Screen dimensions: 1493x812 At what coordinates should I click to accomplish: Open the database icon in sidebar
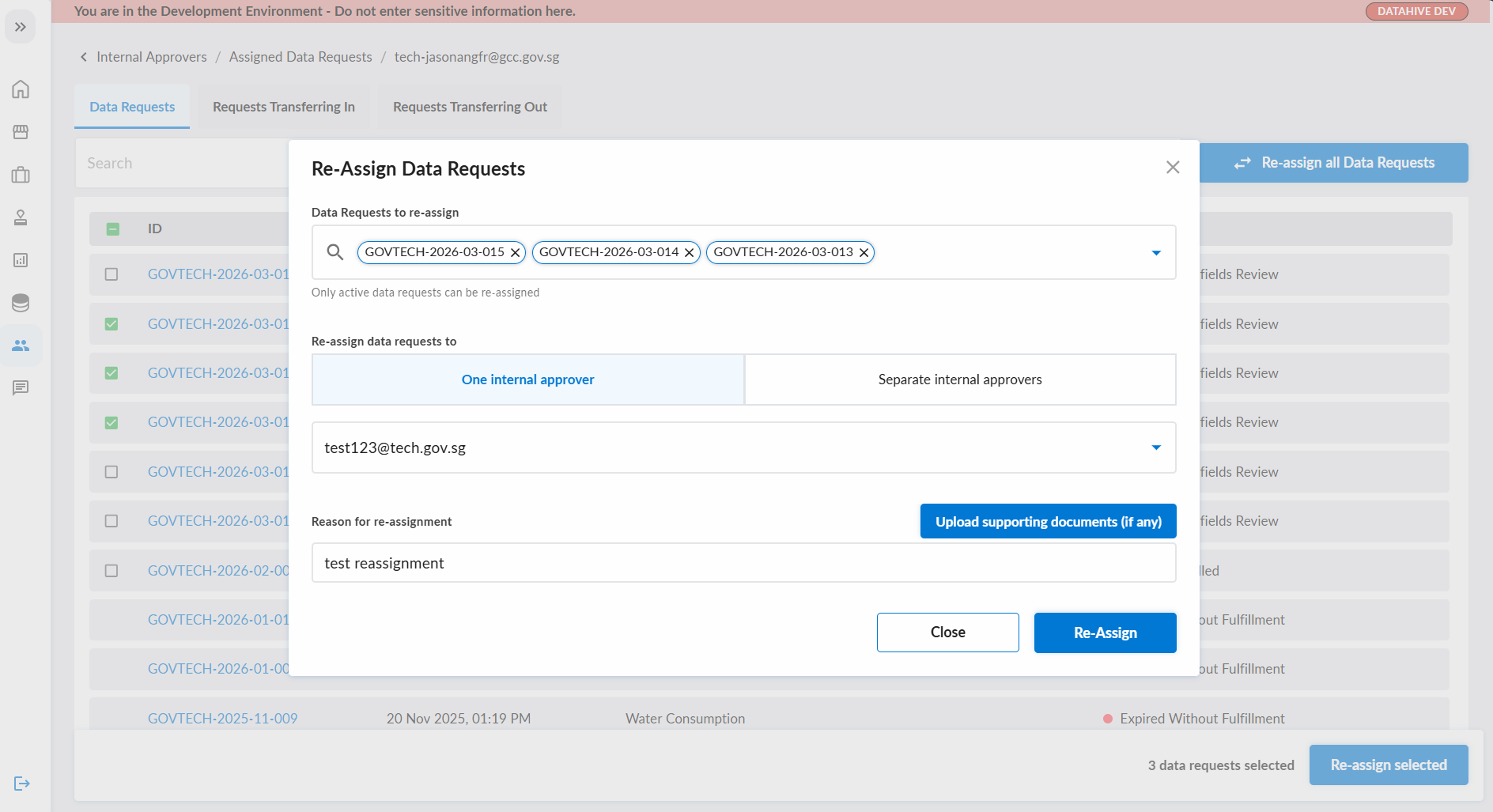pos(21,303)
